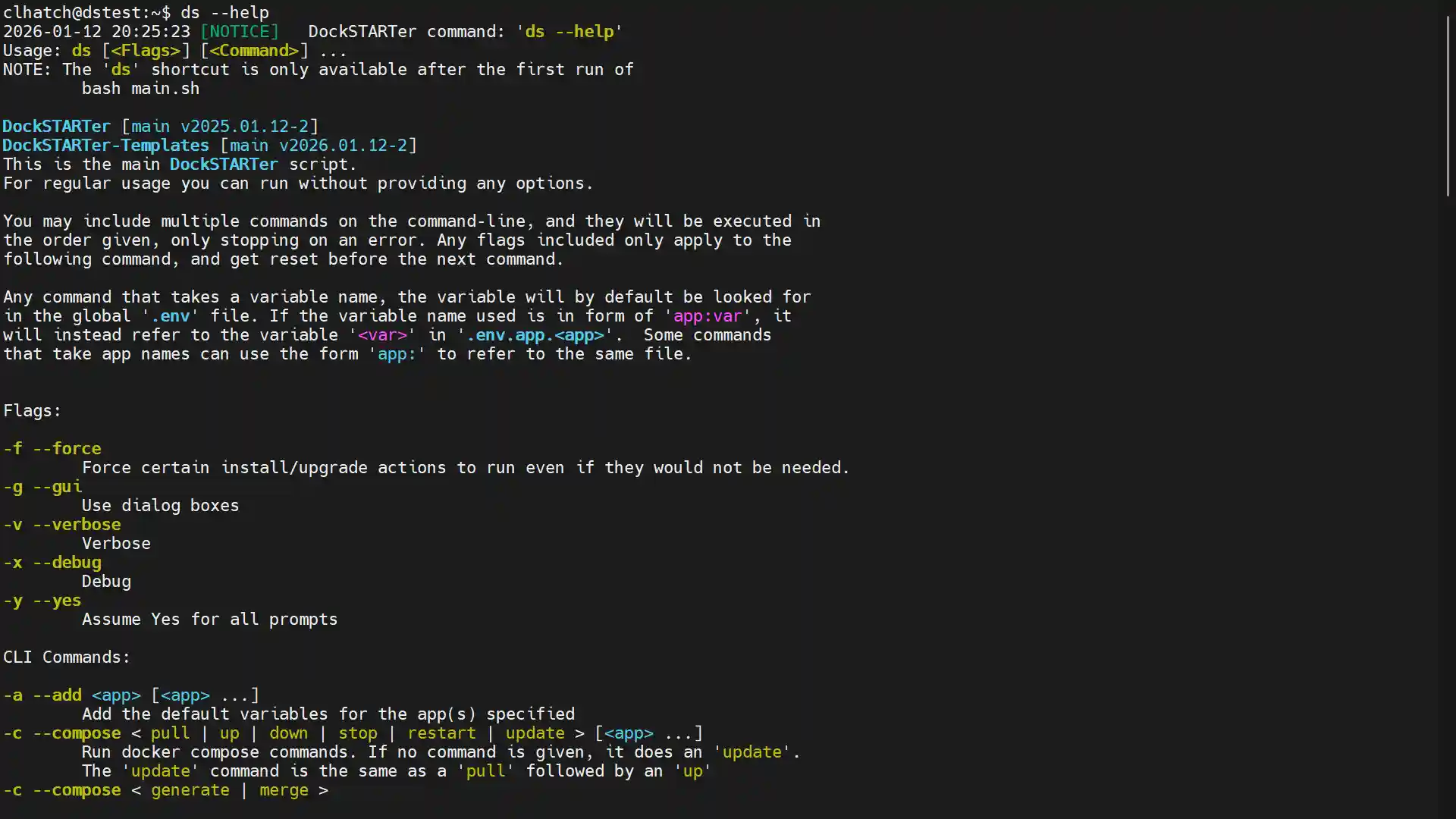This screenshot has width=1456, height=819.
Task: Click the 'pull' option in compose command
Action: pyautogui.click(x=170, y=733)
